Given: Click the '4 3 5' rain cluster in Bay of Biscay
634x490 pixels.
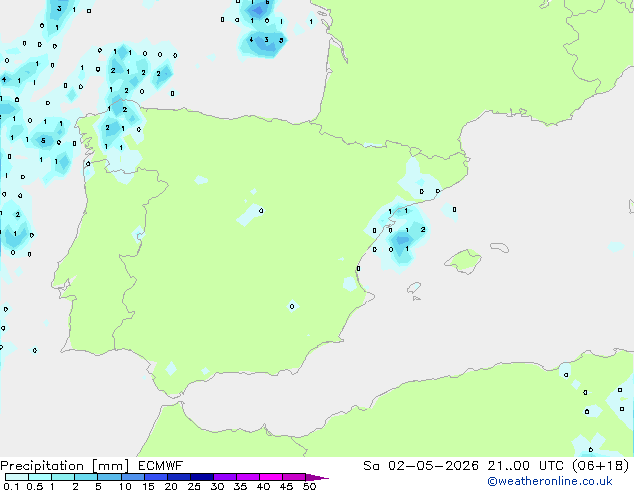Looking at the screenshot, I should point(266,40).
